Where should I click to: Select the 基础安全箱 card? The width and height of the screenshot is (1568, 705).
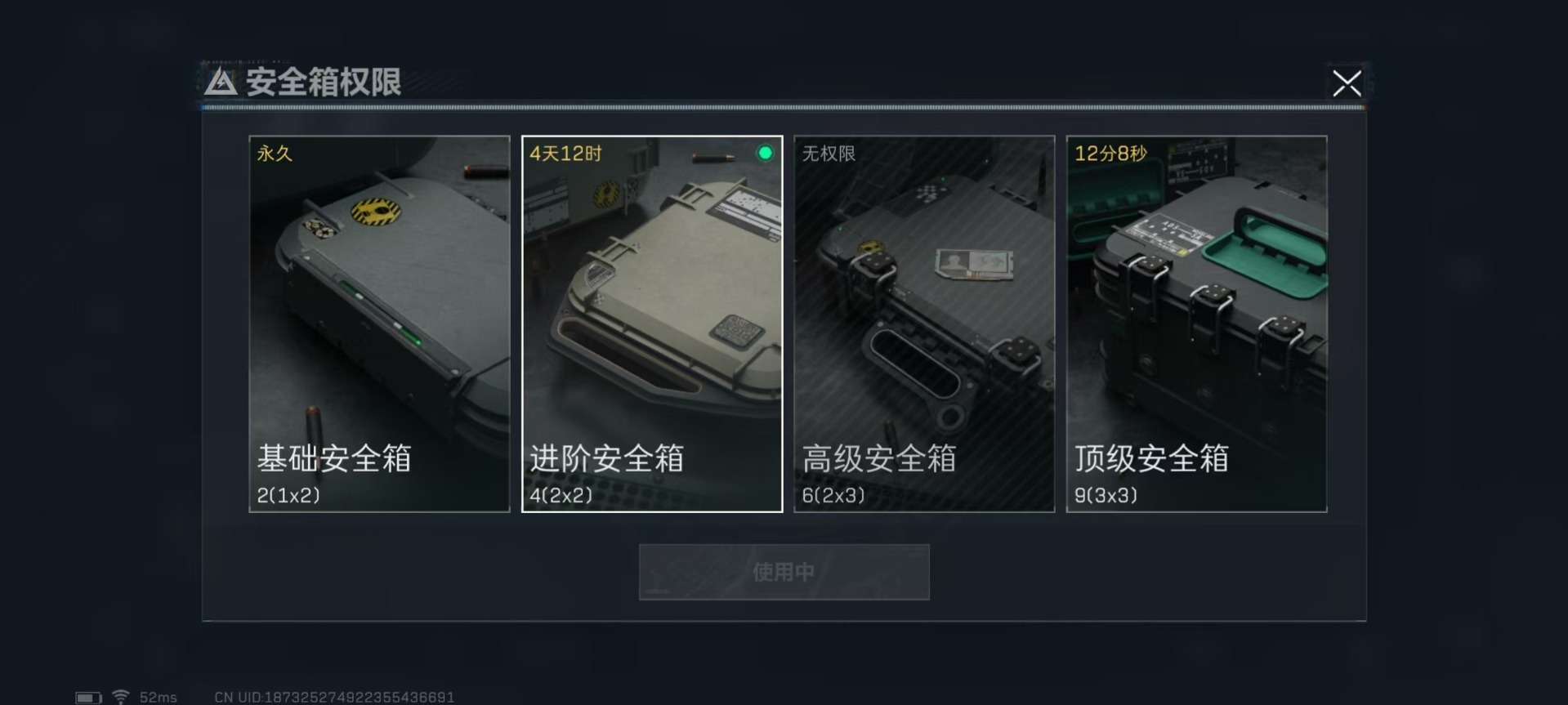379,323
